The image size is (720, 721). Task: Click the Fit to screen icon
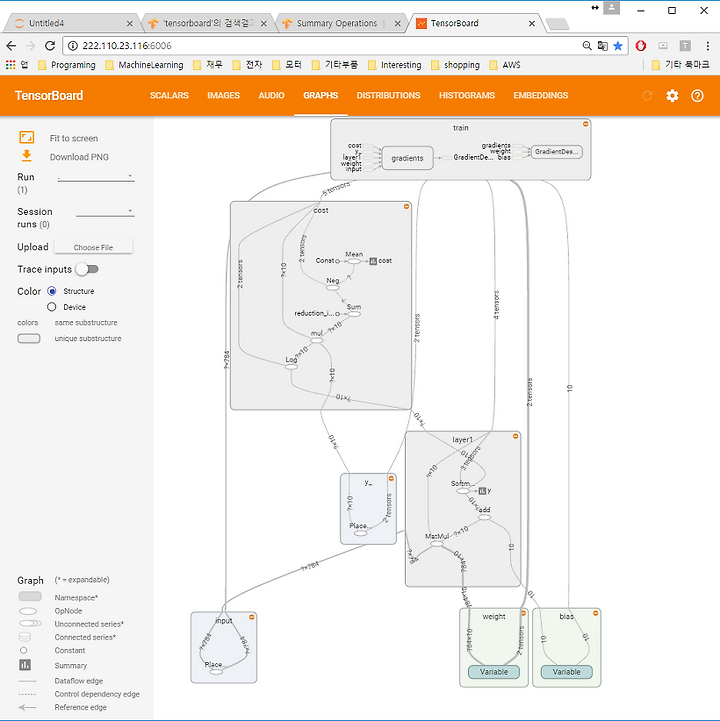tap(27, 137)
